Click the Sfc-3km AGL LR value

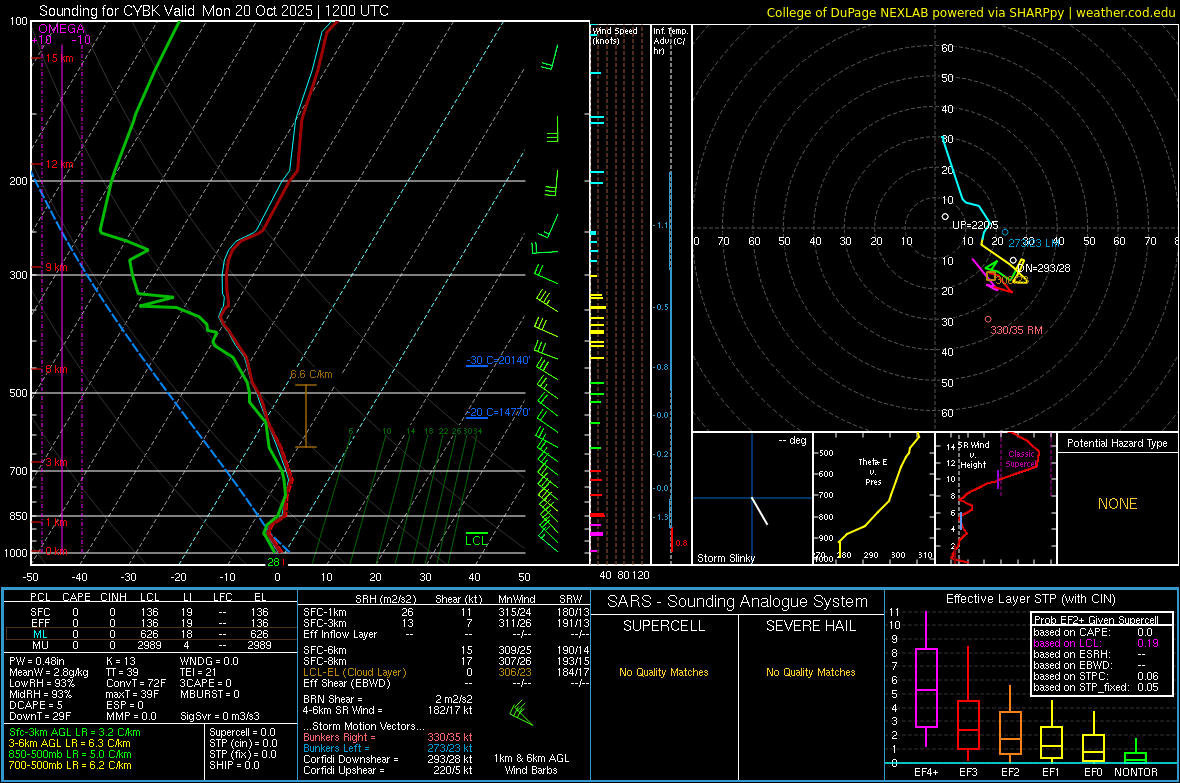click(75, 732)
